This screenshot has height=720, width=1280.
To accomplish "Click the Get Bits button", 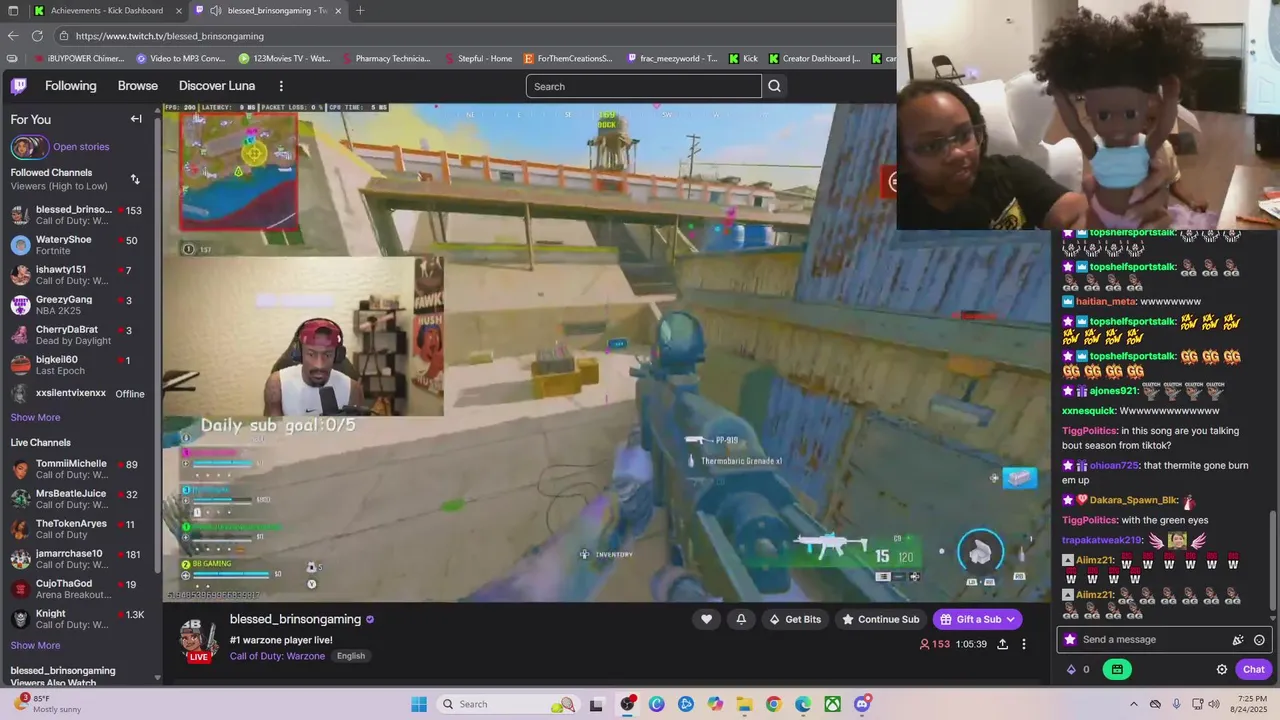I will tap(795, 619).
